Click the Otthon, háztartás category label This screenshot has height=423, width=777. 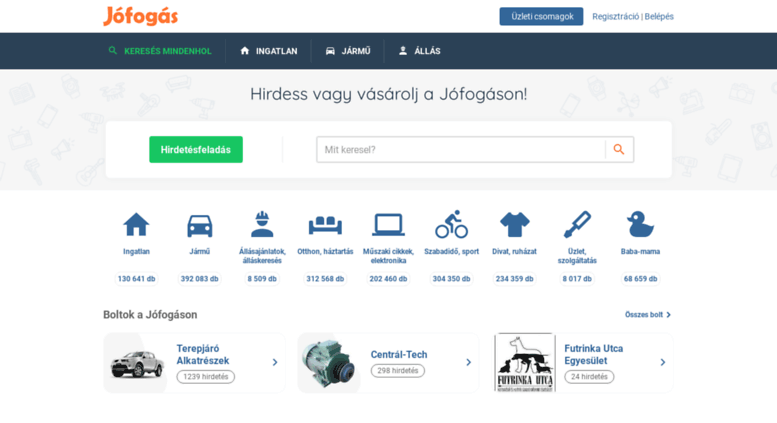(x=325, y=252)
